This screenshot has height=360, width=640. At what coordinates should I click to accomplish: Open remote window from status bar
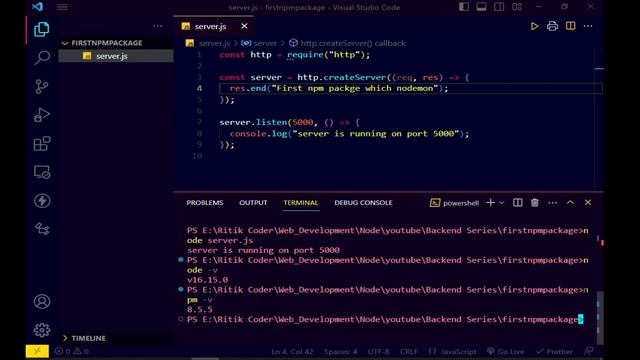click(37, 351)
